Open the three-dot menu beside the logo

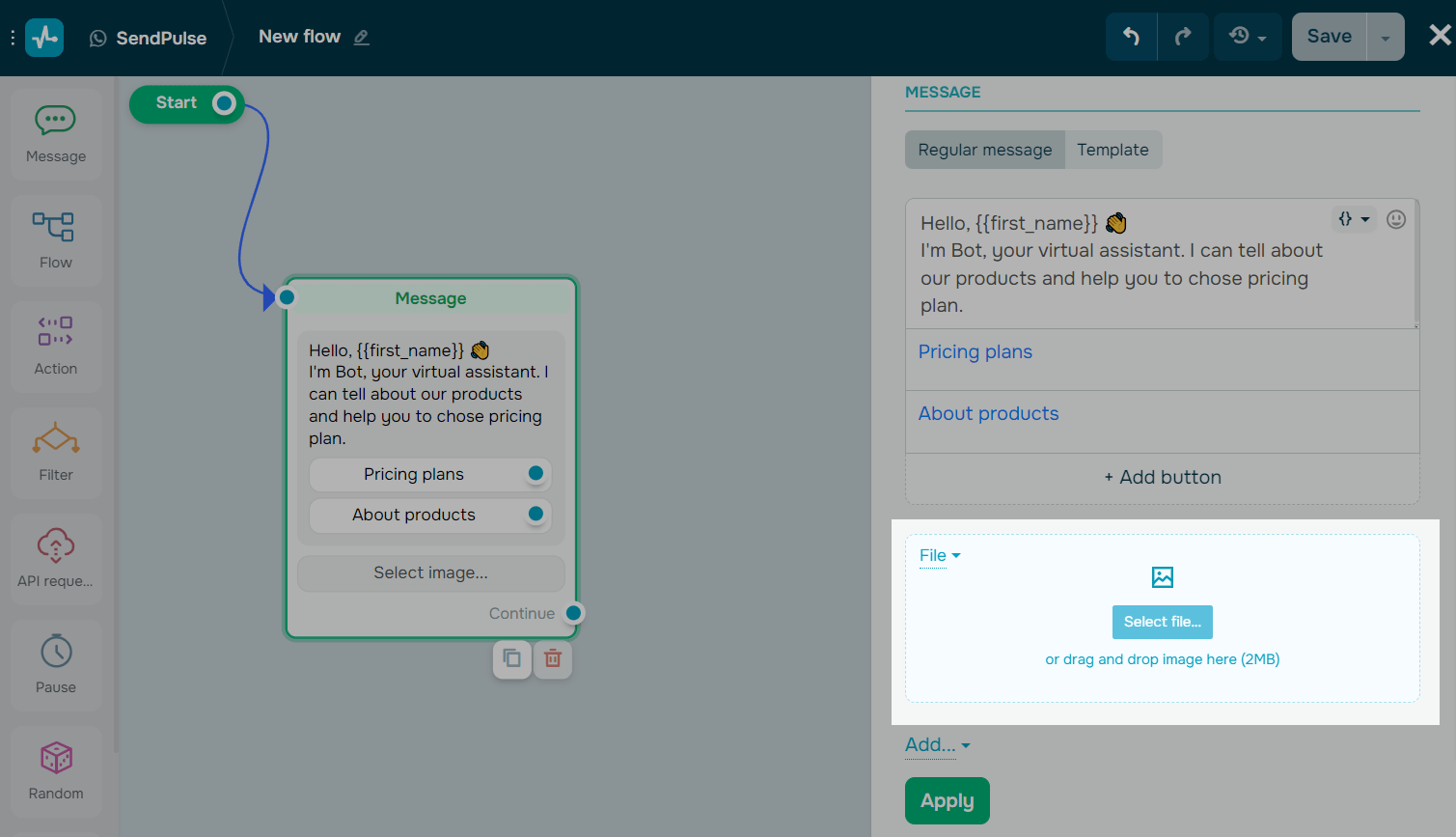[x=13, y=36]
